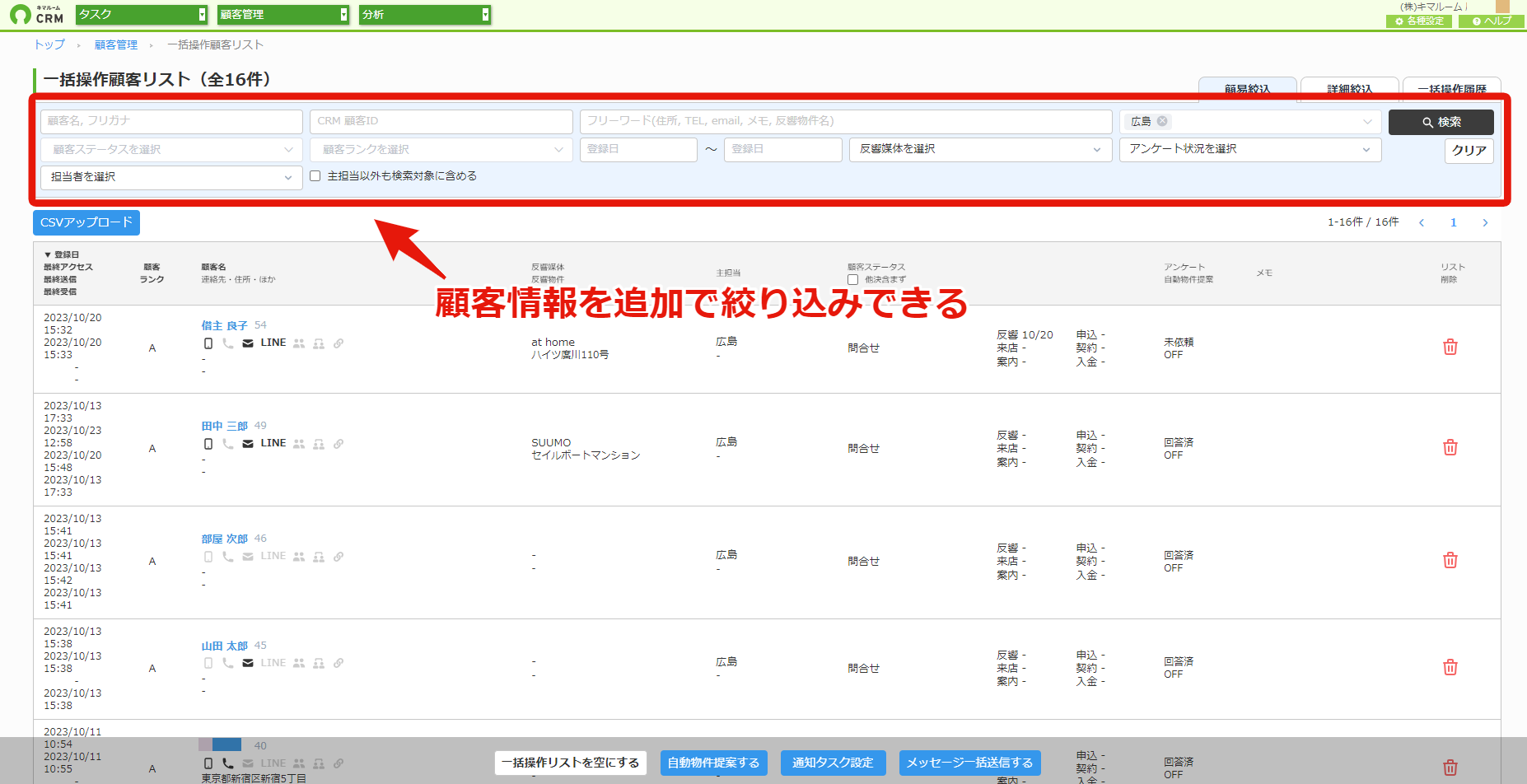Click LINE icon for 田中 三郎

[x=273, y=443]
